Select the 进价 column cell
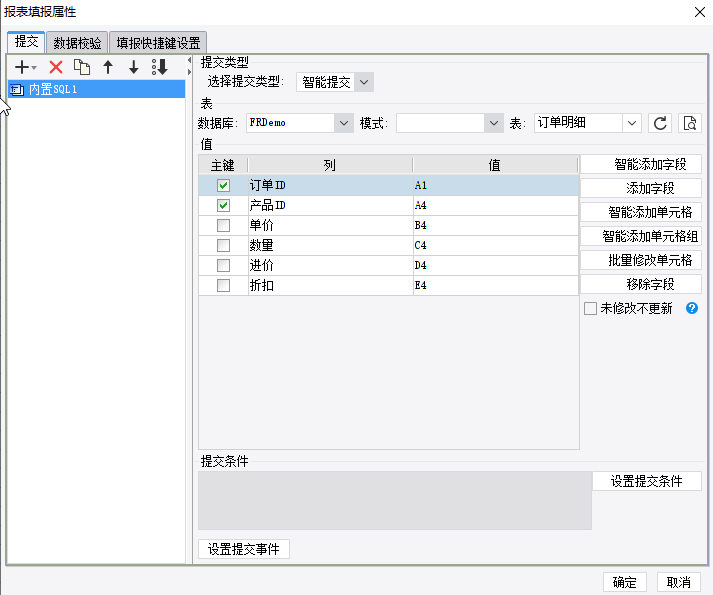Screen dimensions: 713x595 click(x=330, y=265)
